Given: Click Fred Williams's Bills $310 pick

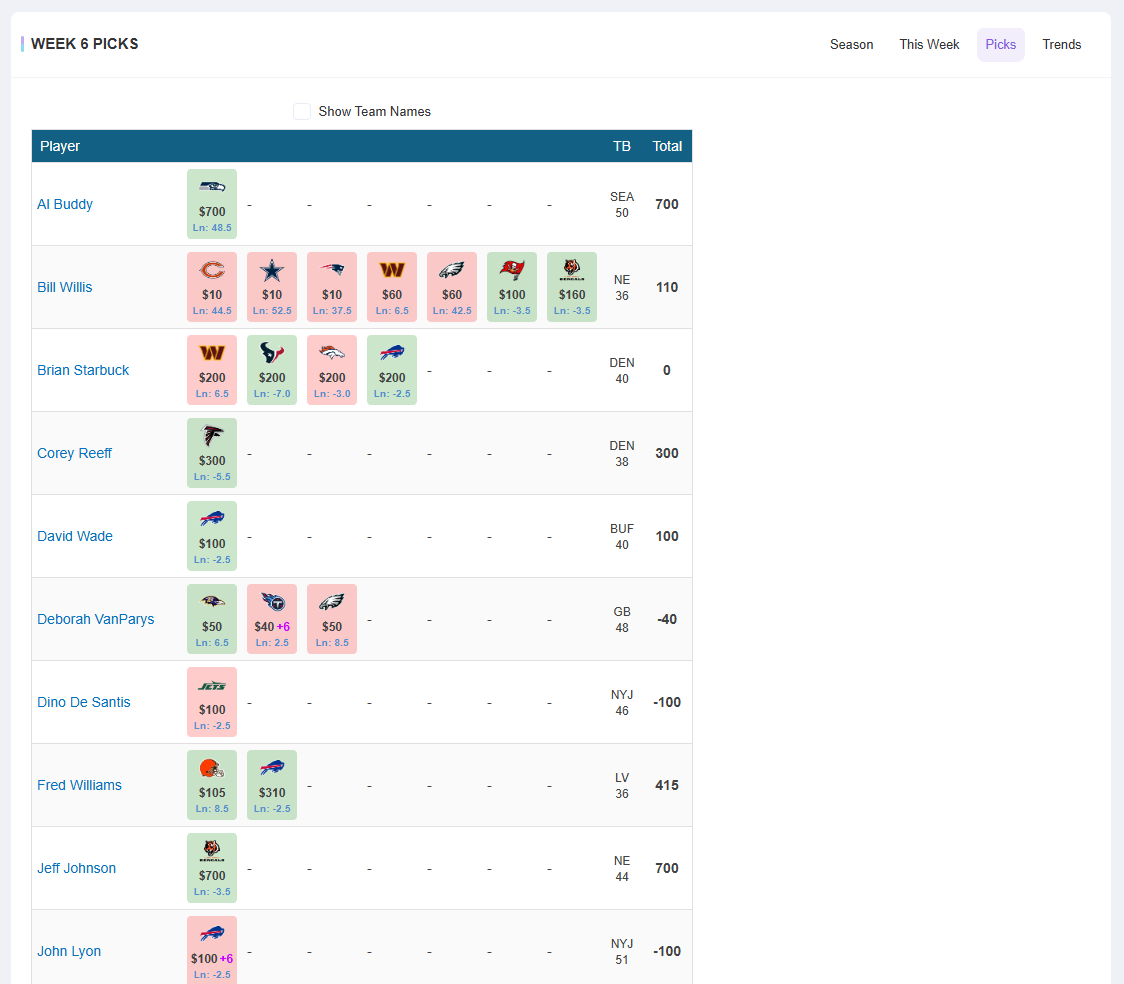Looking at the screenshot, I should click(x=271, y=784).
